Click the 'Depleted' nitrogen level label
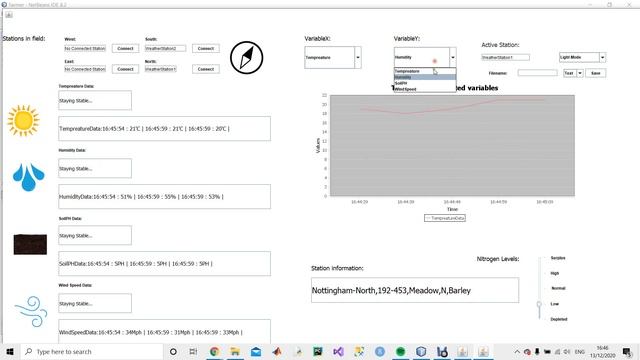Screen dimensions: 640x360 559,319
